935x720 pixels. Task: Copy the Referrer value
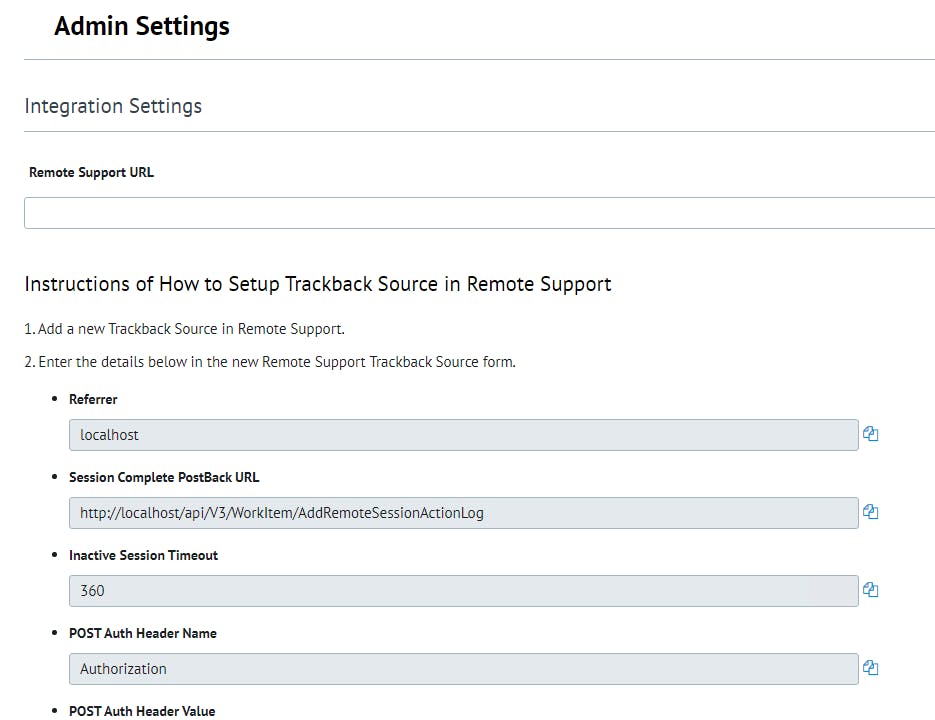click(871, 434)
